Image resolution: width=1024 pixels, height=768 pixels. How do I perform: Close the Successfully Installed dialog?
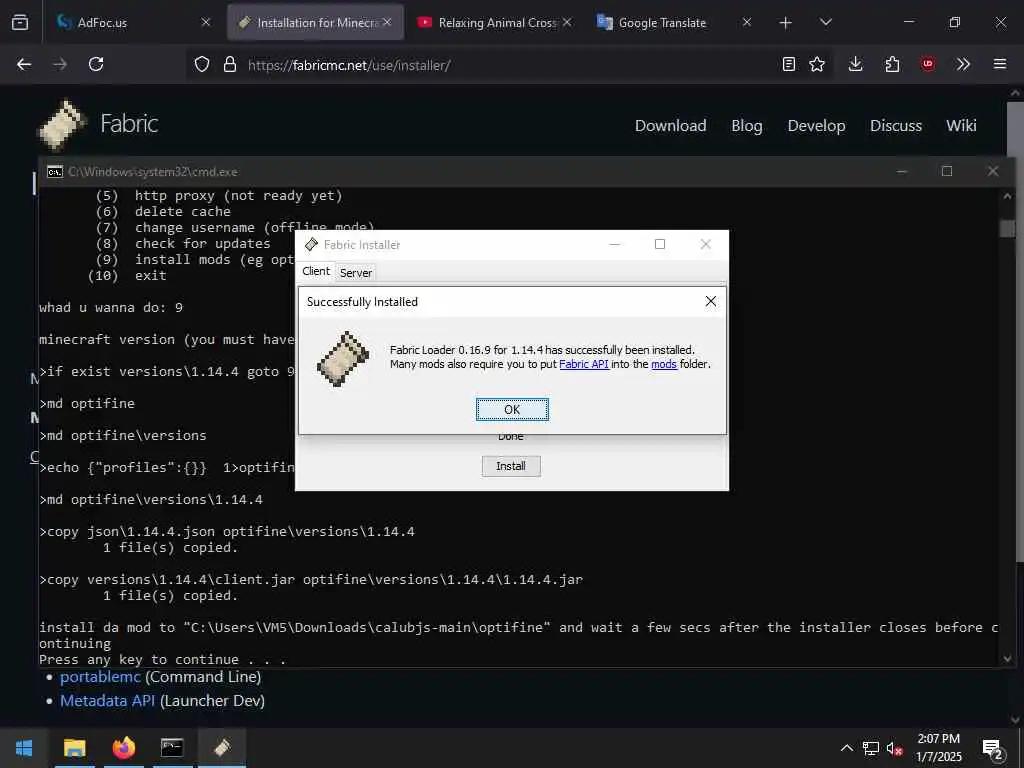point(711,301)
